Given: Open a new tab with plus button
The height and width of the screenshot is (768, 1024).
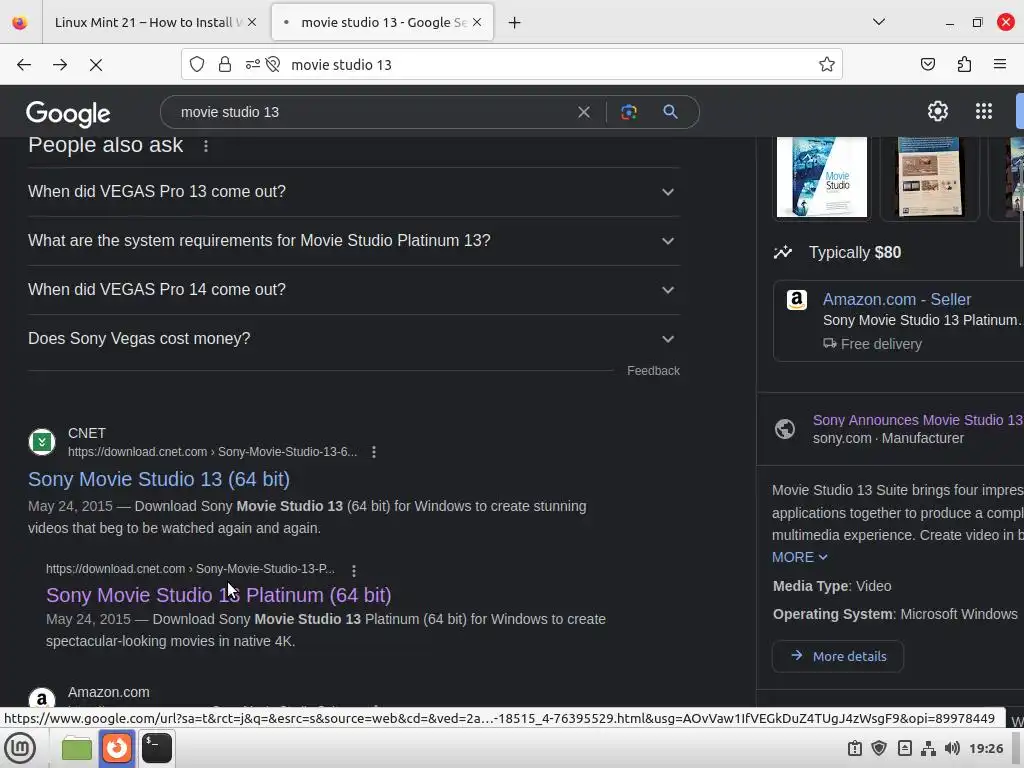Looking at the screenshot, I should [515, 23].
